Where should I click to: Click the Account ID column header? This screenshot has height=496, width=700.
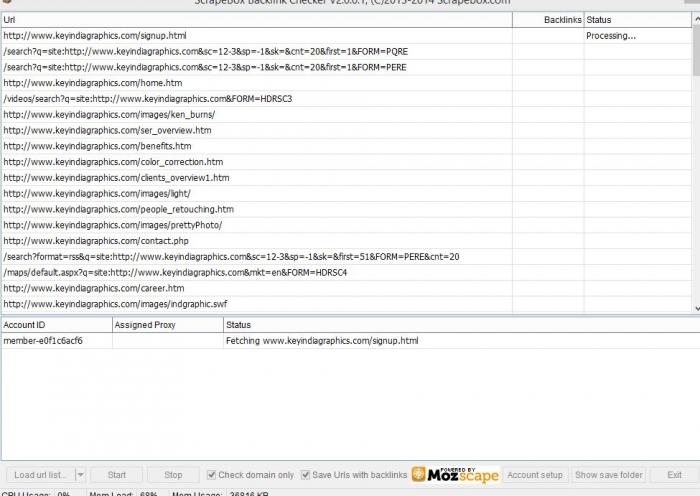pos(56,325)
